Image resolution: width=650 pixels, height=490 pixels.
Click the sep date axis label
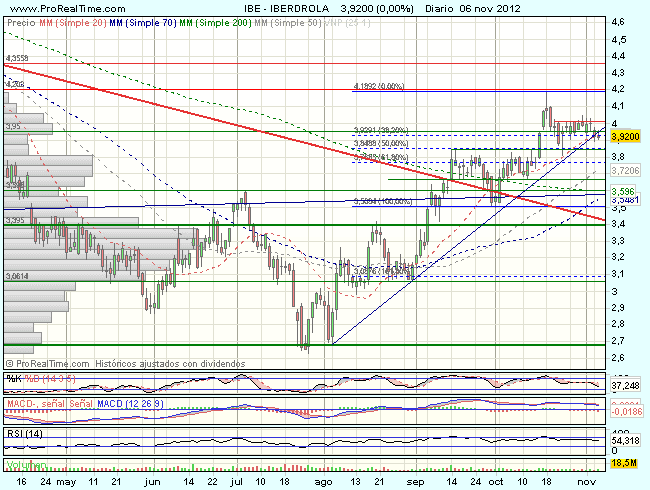pyautogui.click(x=415, y=482)
